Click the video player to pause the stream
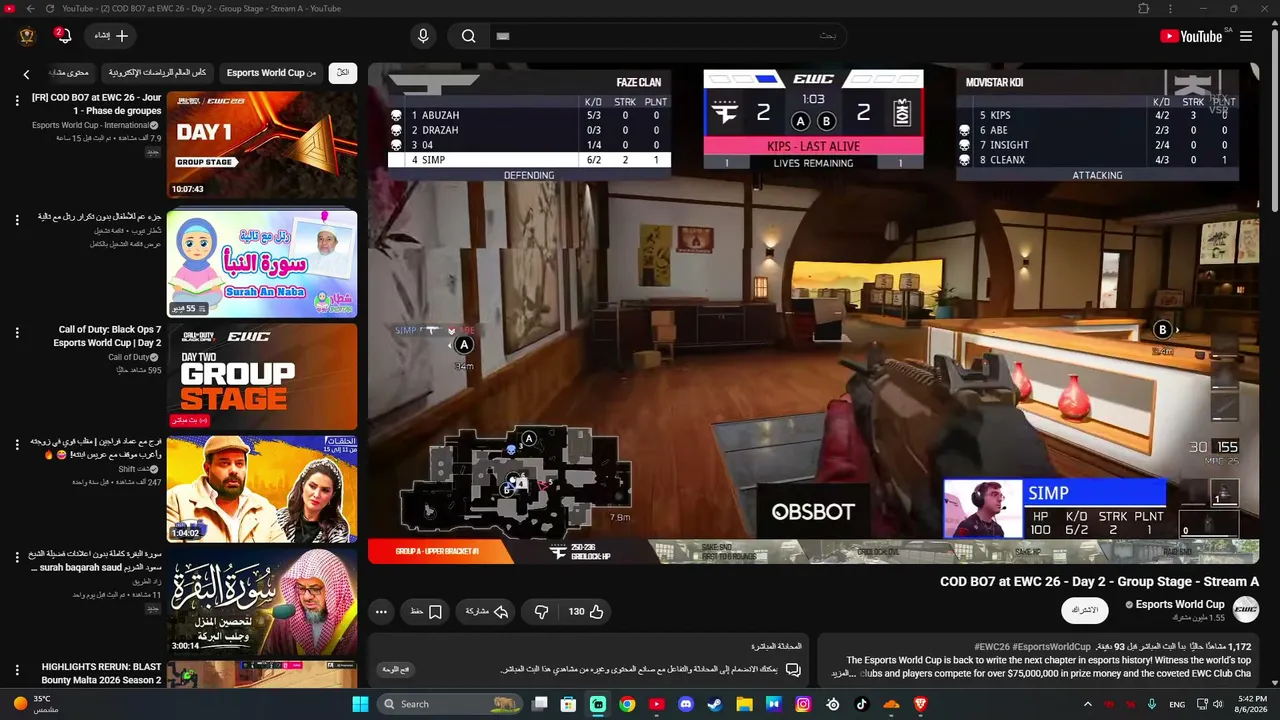The width and height of the screenshot is (1280, 720). point(813,313)
